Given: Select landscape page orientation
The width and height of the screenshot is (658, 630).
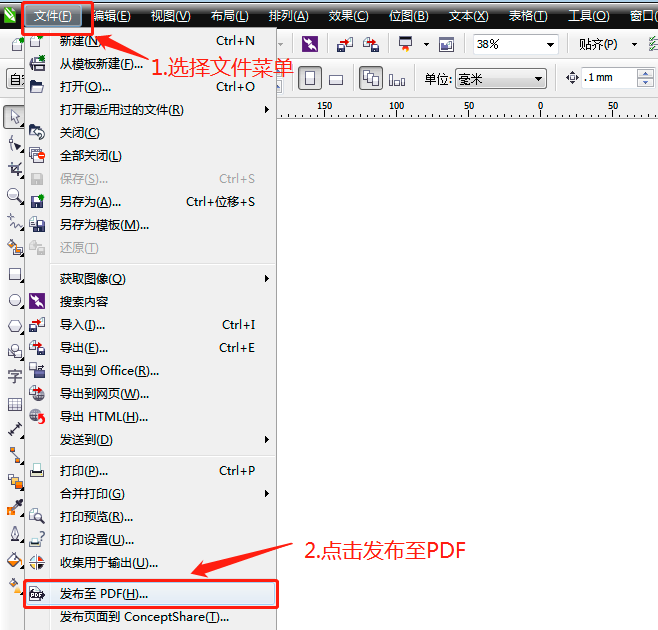Looking at the screenshot, I should [336, 79].
